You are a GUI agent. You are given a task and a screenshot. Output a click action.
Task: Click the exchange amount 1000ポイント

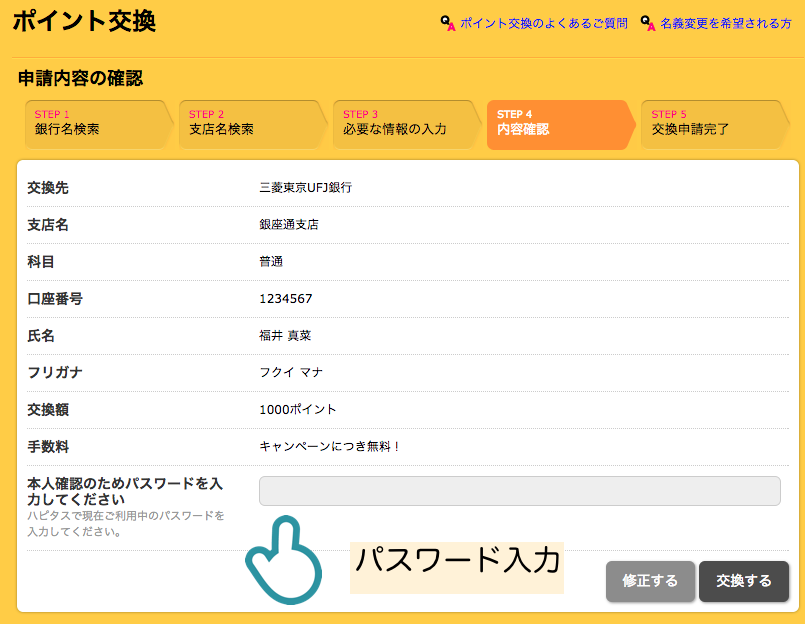click(x=298, y=409)
